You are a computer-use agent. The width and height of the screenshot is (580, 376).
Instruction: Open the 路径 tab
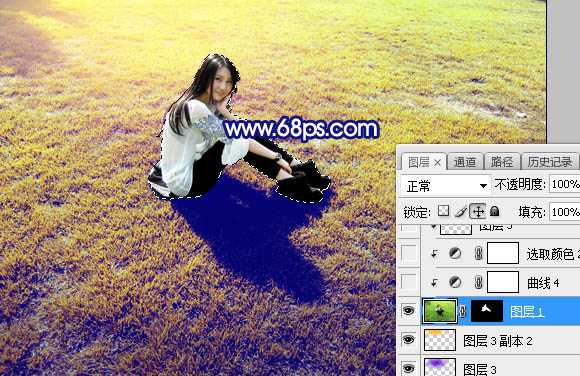pyautogui.click(x=502, y=162)
